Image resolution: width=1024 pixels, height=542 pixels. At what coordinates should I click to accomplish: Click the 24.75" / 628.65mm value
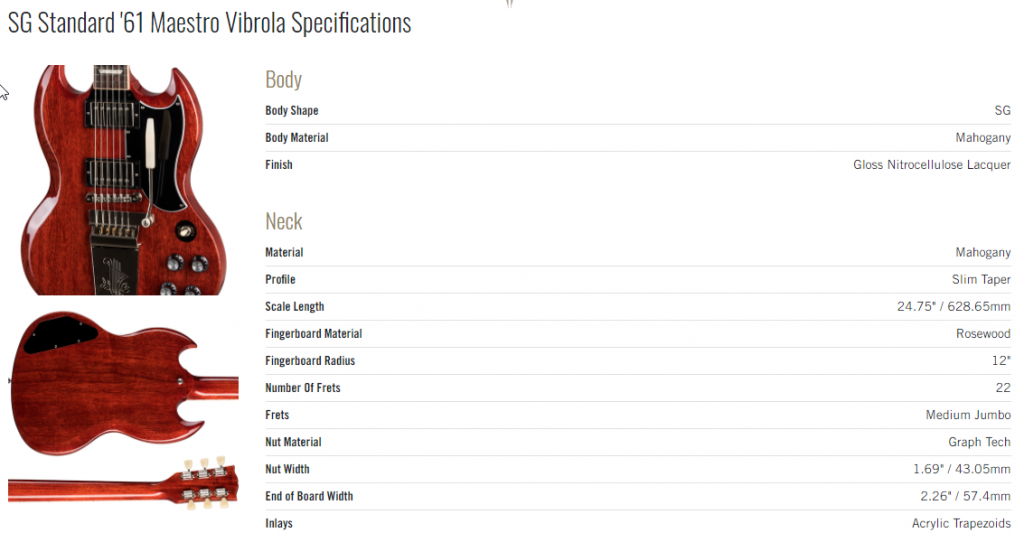tap(953, 306)
